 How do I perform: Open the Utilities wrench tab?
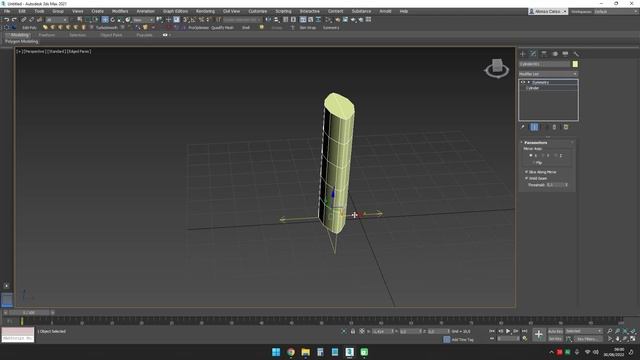coord(576,53)
